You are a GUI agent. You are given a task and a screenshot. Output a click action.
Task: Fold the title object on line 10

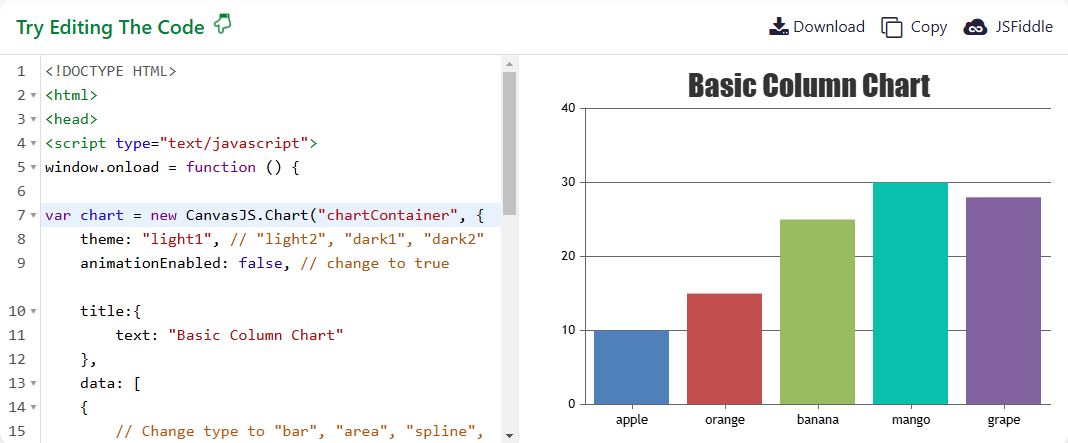(x=33, y=311)
